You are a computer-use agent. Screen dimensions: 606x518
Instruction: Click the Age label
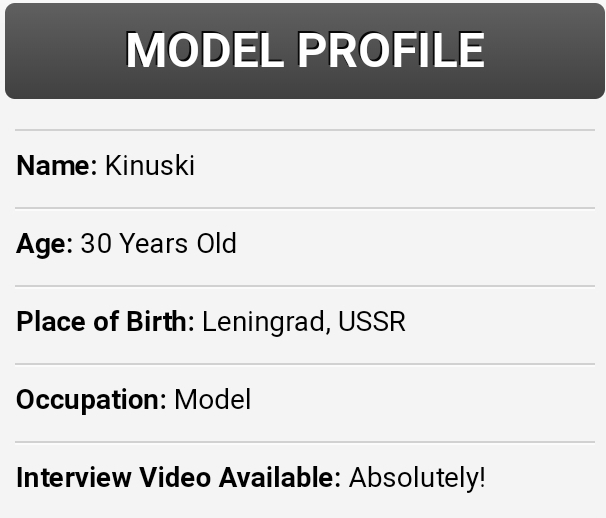[44, 244]
